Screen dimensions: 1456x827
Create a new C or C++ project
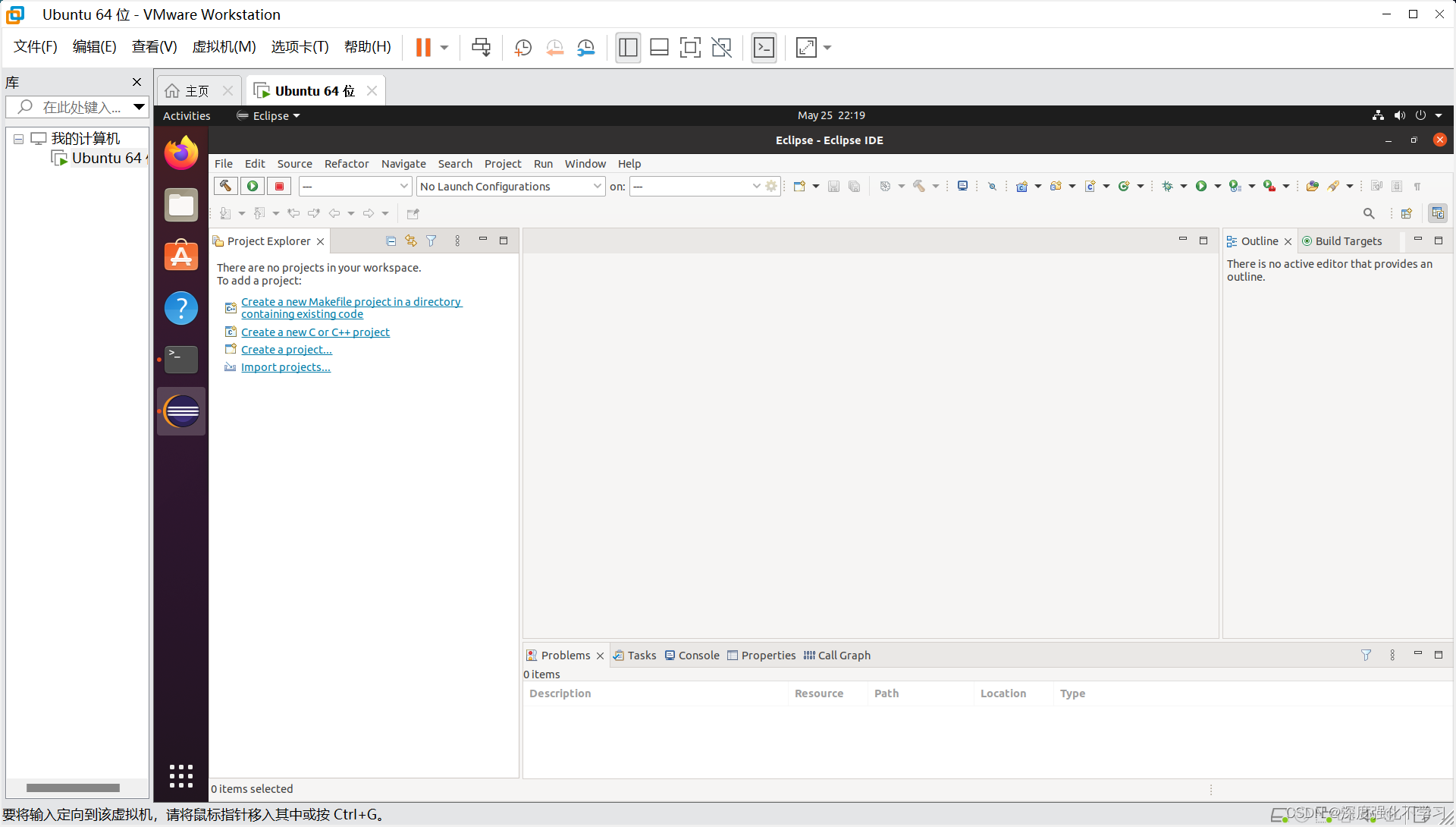315,331
